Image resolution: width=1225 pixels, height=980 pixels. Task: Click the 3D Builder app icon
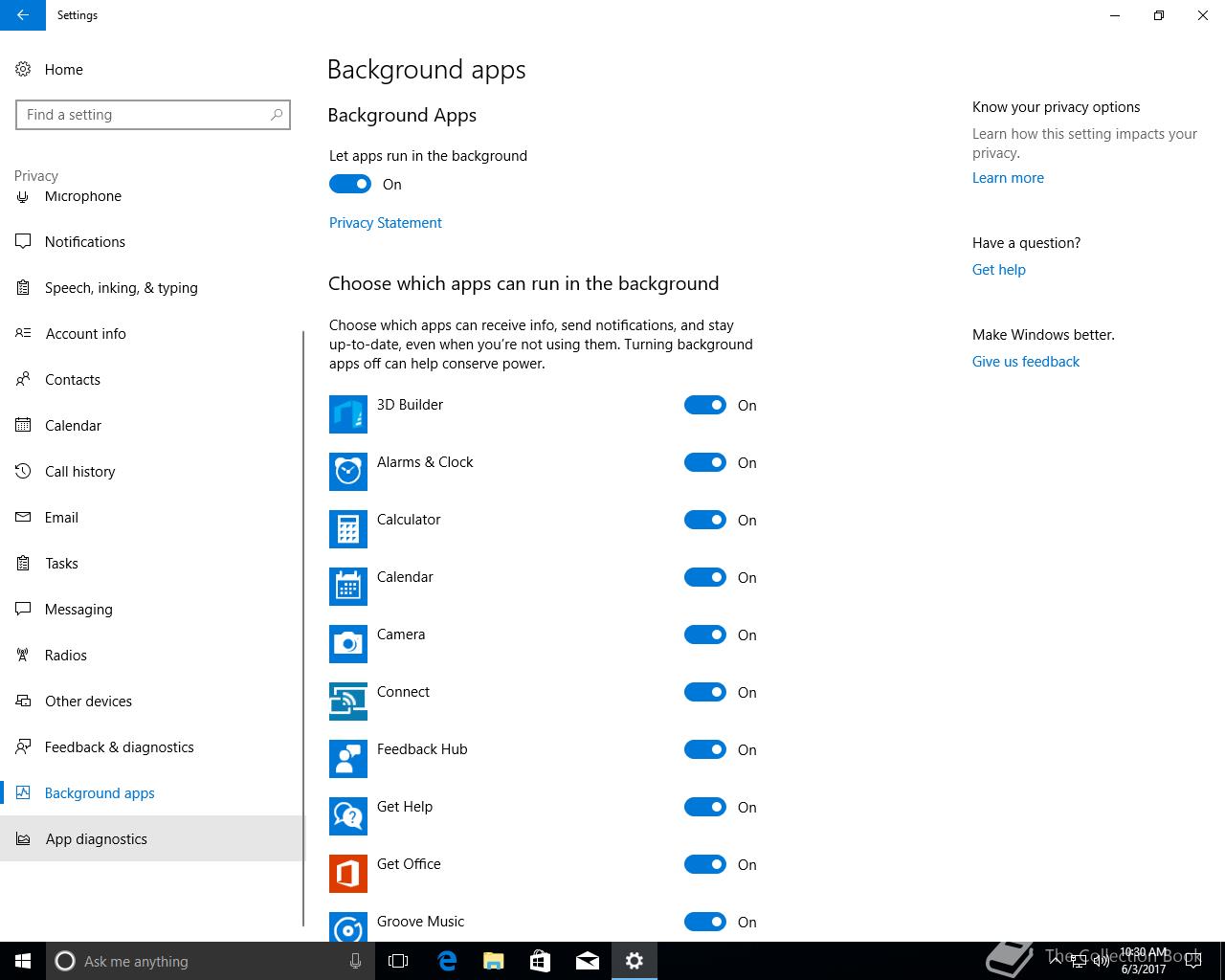click(x=348, y=414)
